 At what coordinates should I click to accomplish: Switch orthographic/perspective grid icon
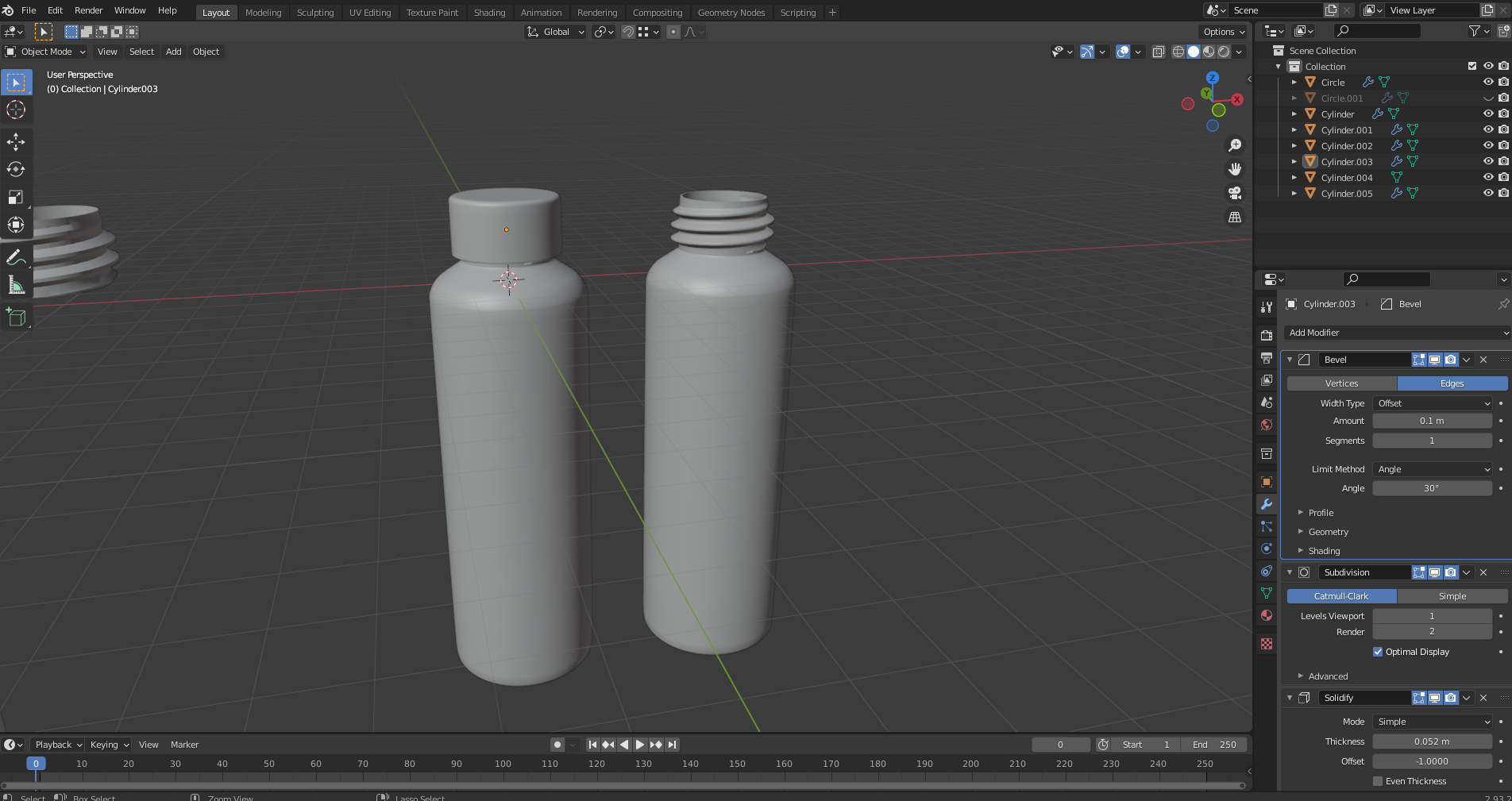pyautogui.click(x=1235, y=217)
